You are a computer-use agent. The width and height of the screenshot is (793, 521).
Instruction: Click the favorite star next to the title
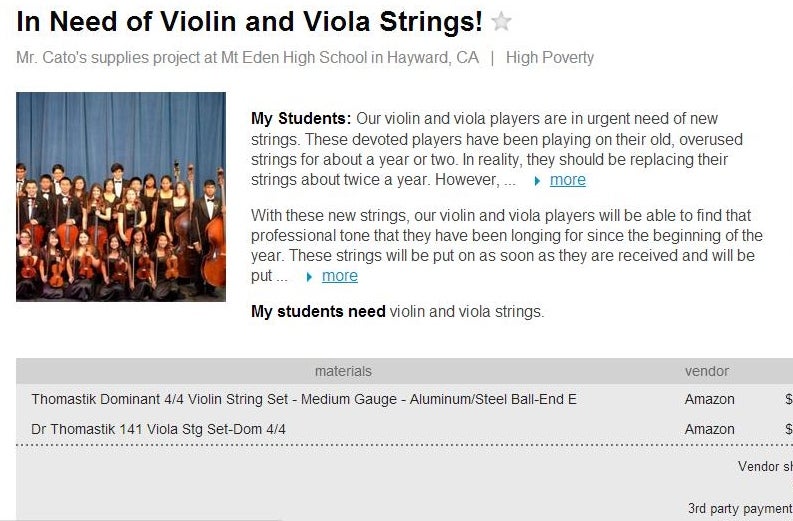(x=502, y=22)
